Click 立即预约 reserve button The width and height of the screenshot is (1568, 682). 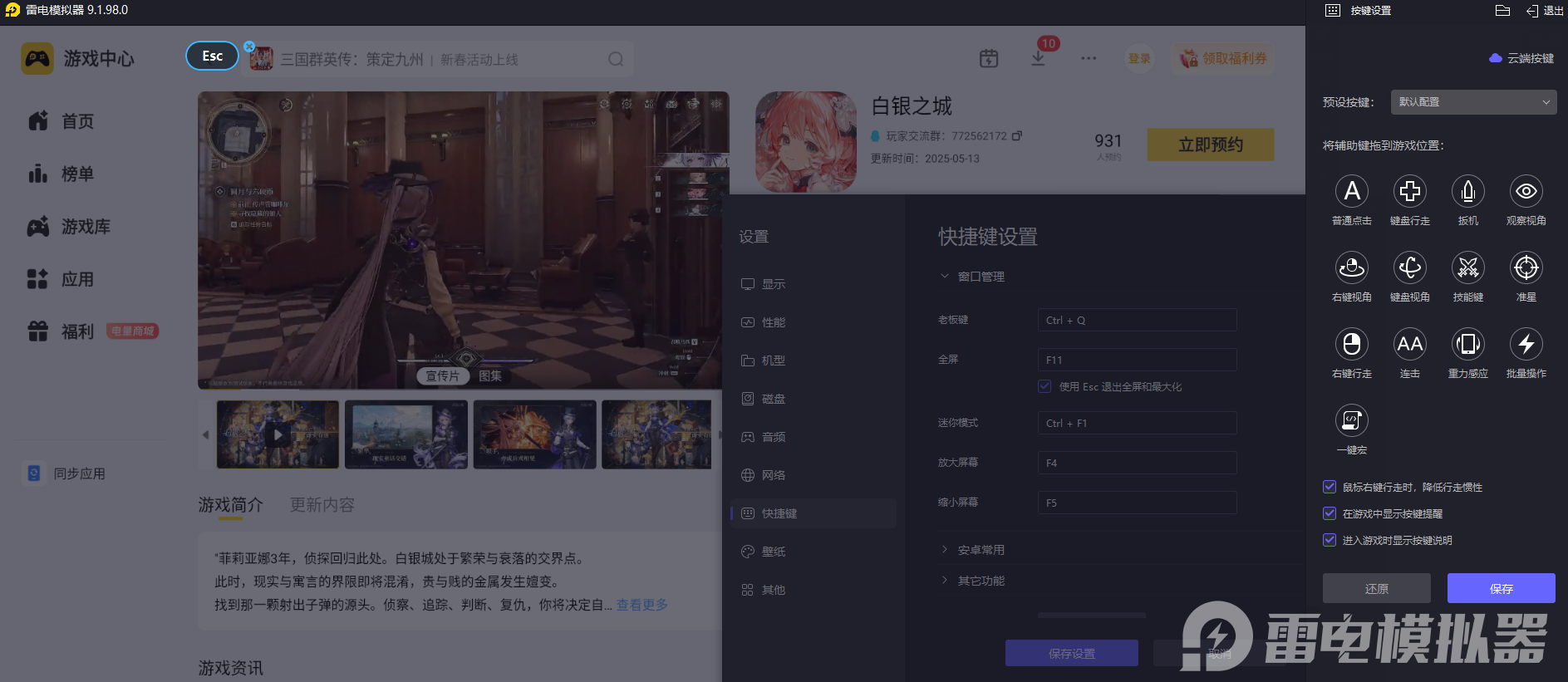pos(1211,145)
